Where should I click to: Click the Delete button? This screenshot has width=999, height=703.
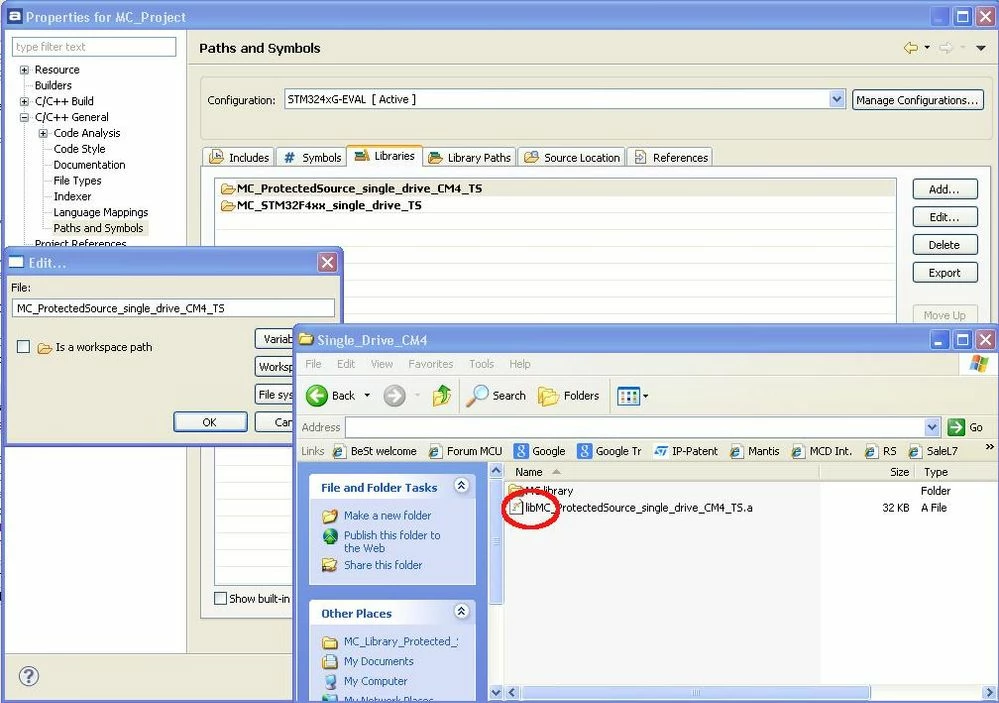[945, 245]
